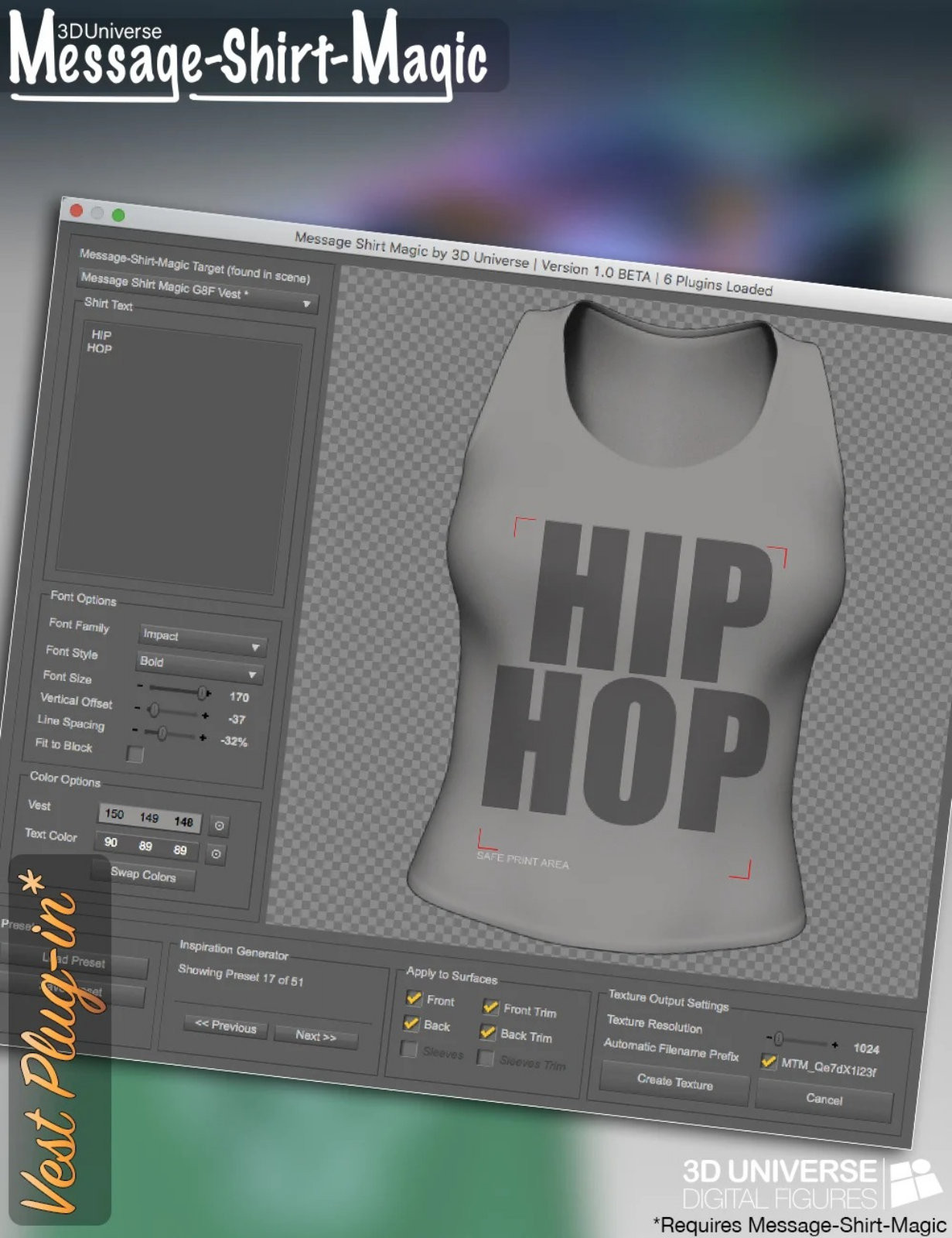Open the Text Color picker icon

pyautogui.click(x=217, y=854)
